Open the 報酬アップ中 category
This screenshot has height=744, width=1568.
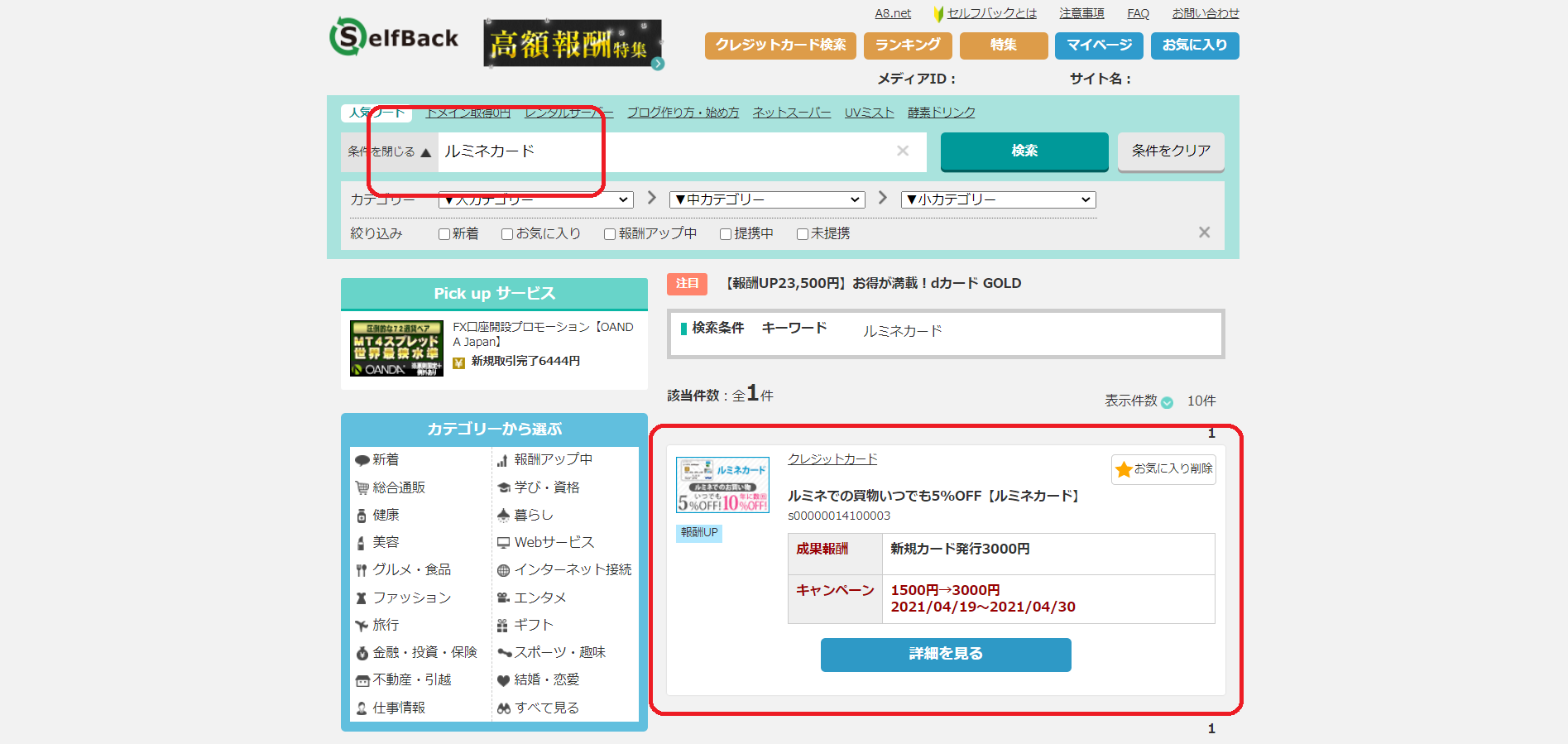pyautogui.click(x=544, y=459)
